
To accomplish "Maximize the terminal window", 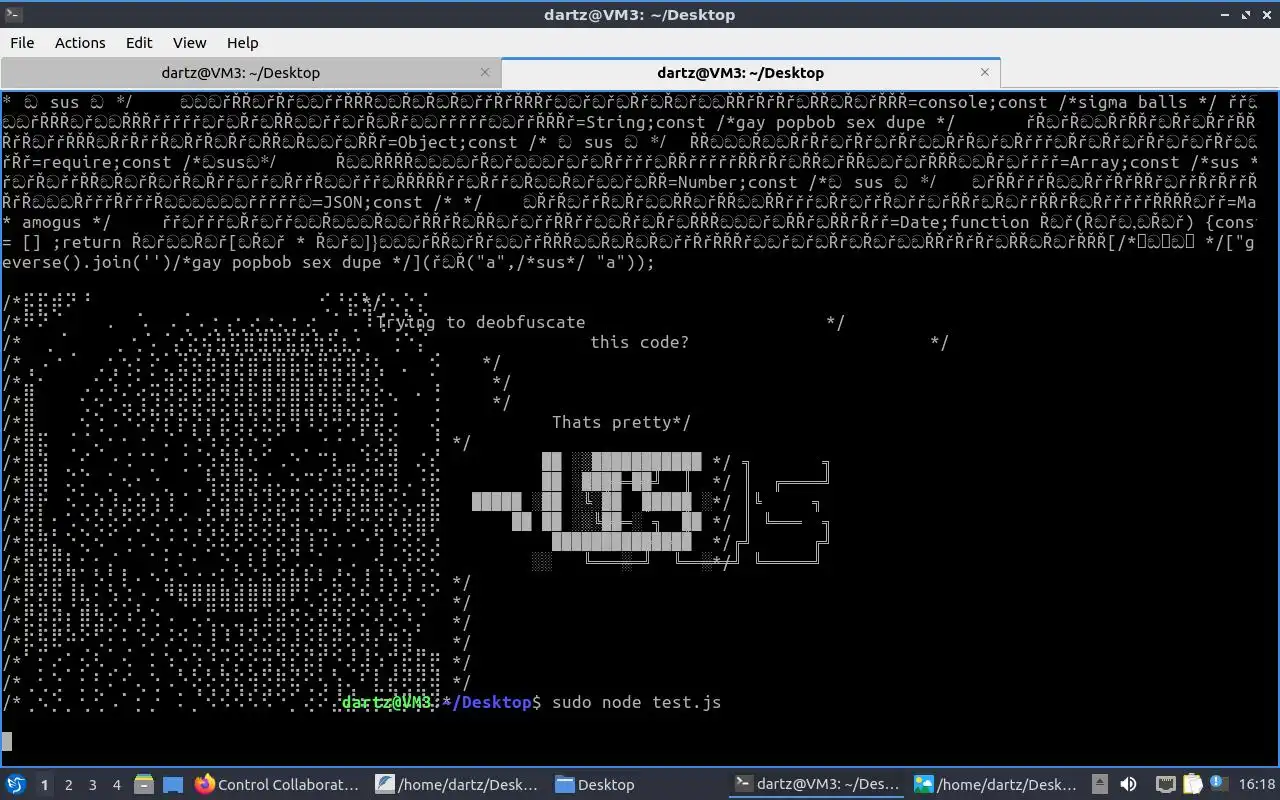I will pos(1247,14).
